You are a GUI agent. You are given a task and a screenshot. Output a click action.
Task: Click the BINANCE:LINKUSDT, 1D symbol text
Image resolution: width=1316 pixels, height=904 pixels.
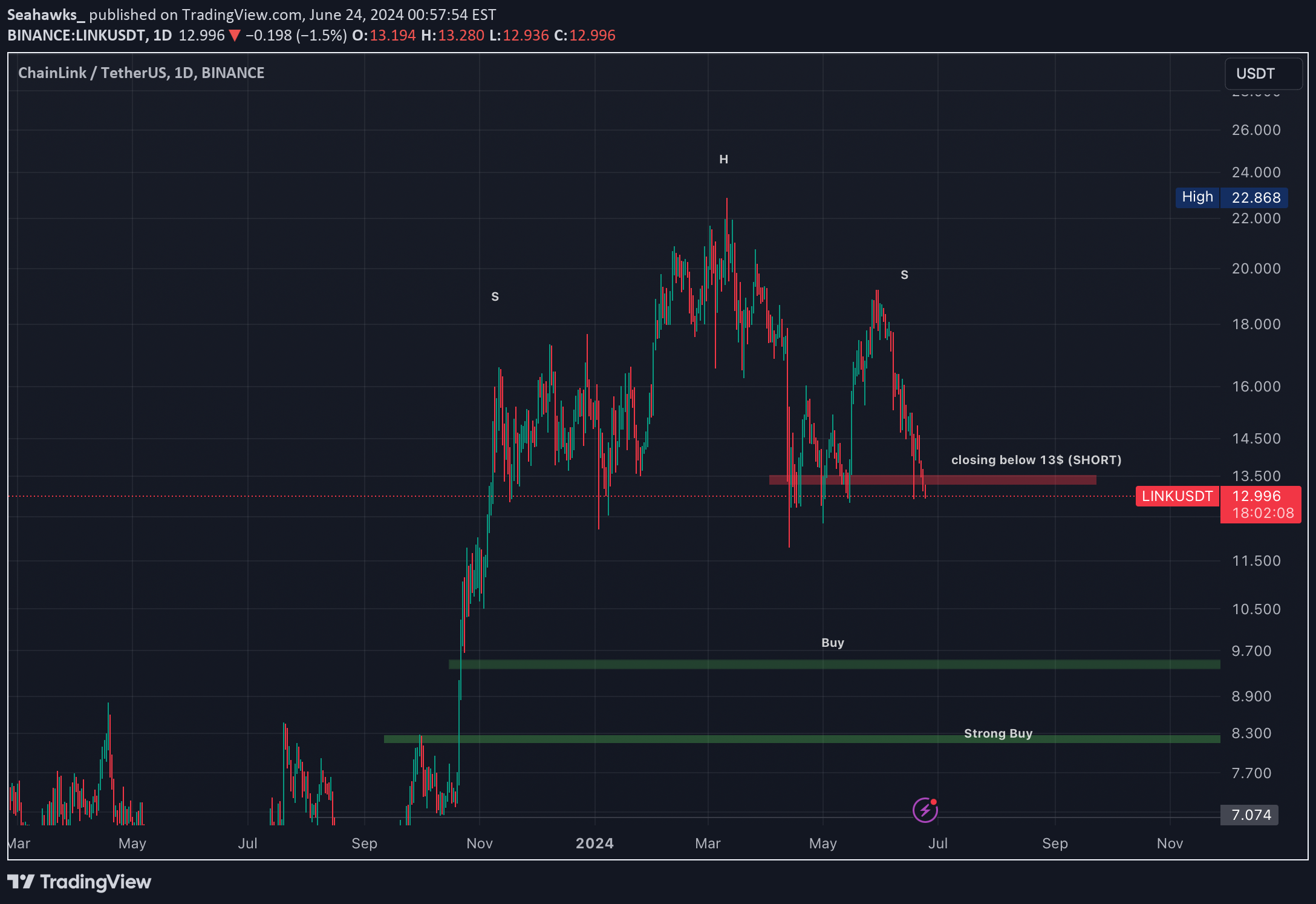coord(90,36)
